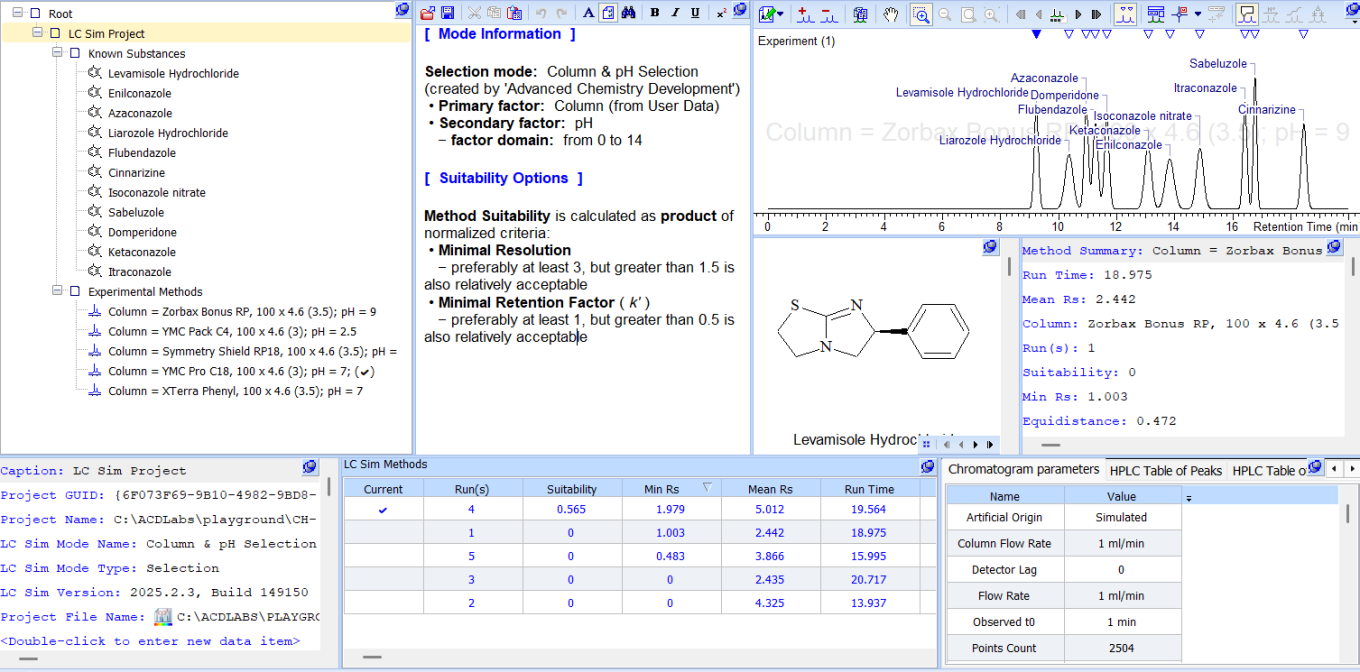1360x672 pixels.
Task: Select the hand pan tool
Action: coord(891,14)
